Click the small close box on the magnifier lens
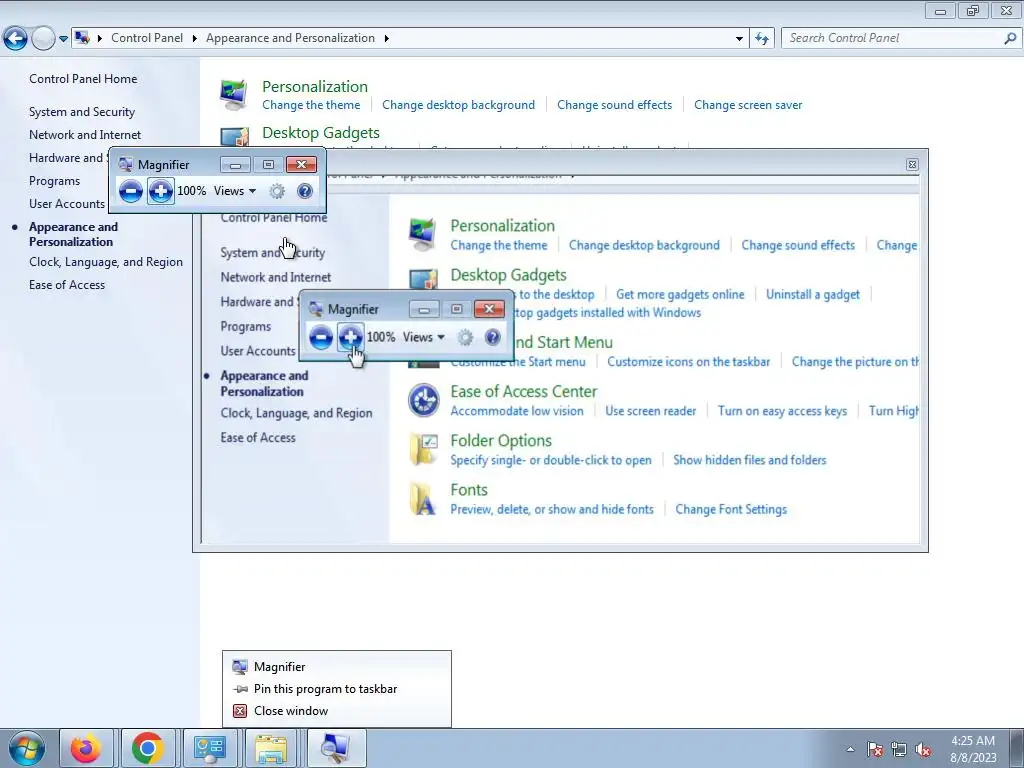This screenshot has width=1024, height=768. tap(912, 165)
